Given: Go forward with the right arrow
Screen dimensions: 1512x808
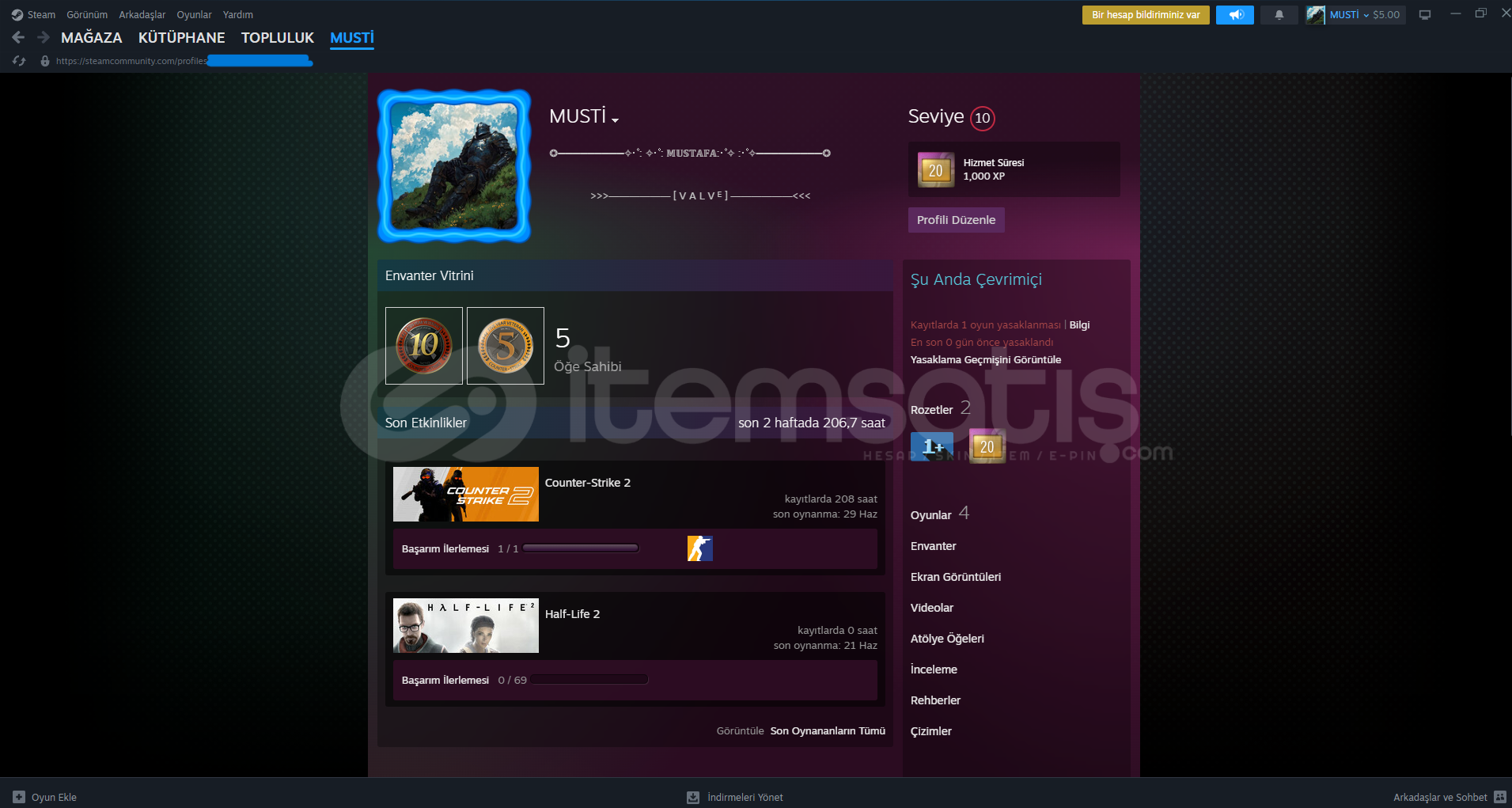Looking at the screenshot, I should 44,37.
